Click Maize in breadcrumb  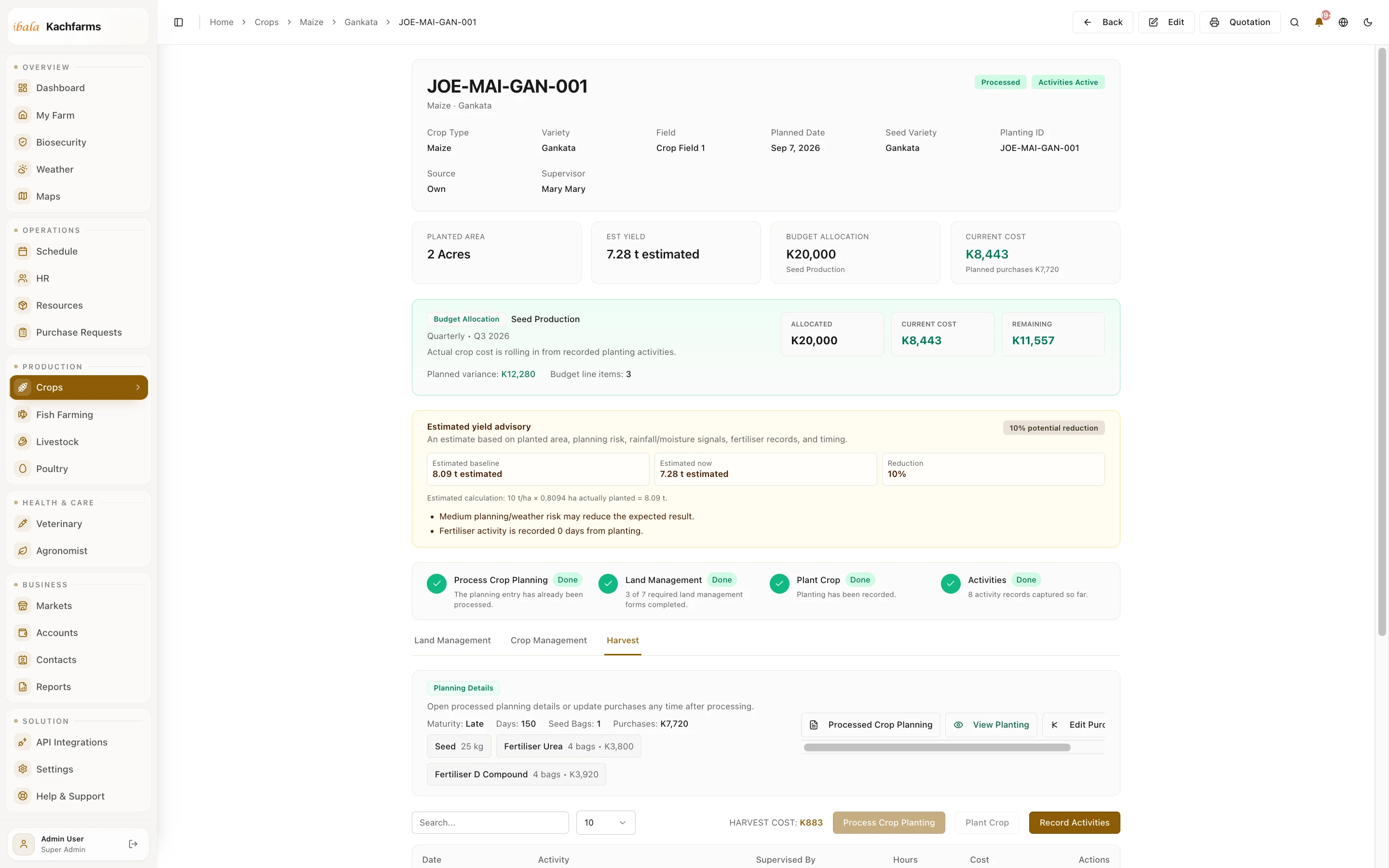311,22
